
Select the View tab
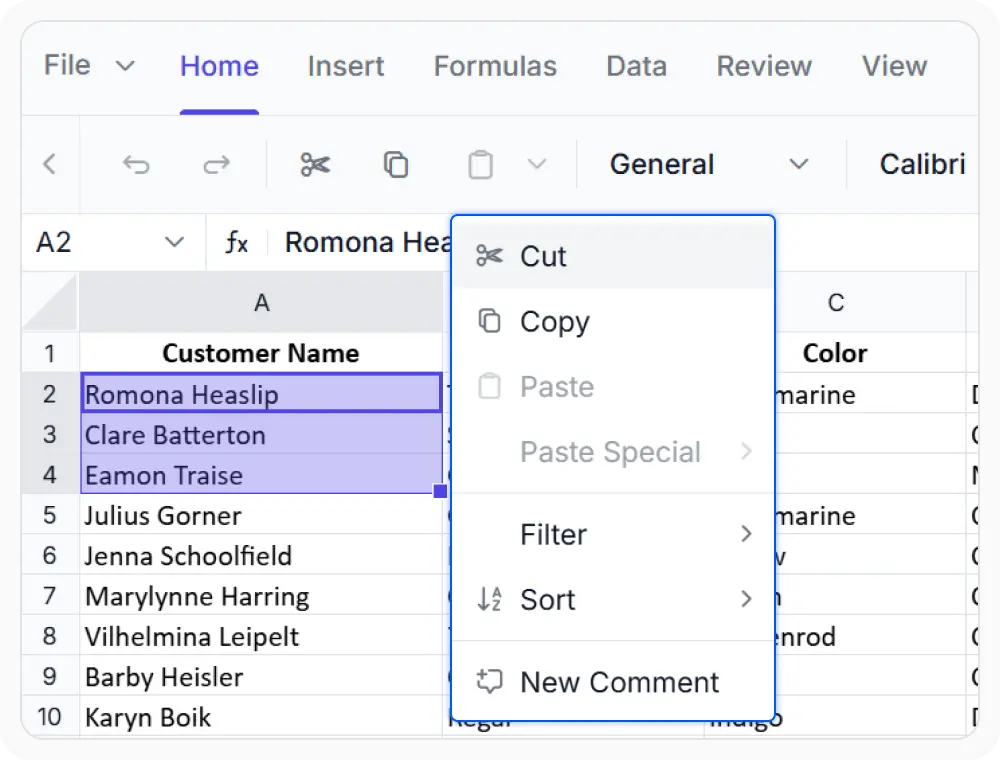pyautogui.click(x=894, y=66)
